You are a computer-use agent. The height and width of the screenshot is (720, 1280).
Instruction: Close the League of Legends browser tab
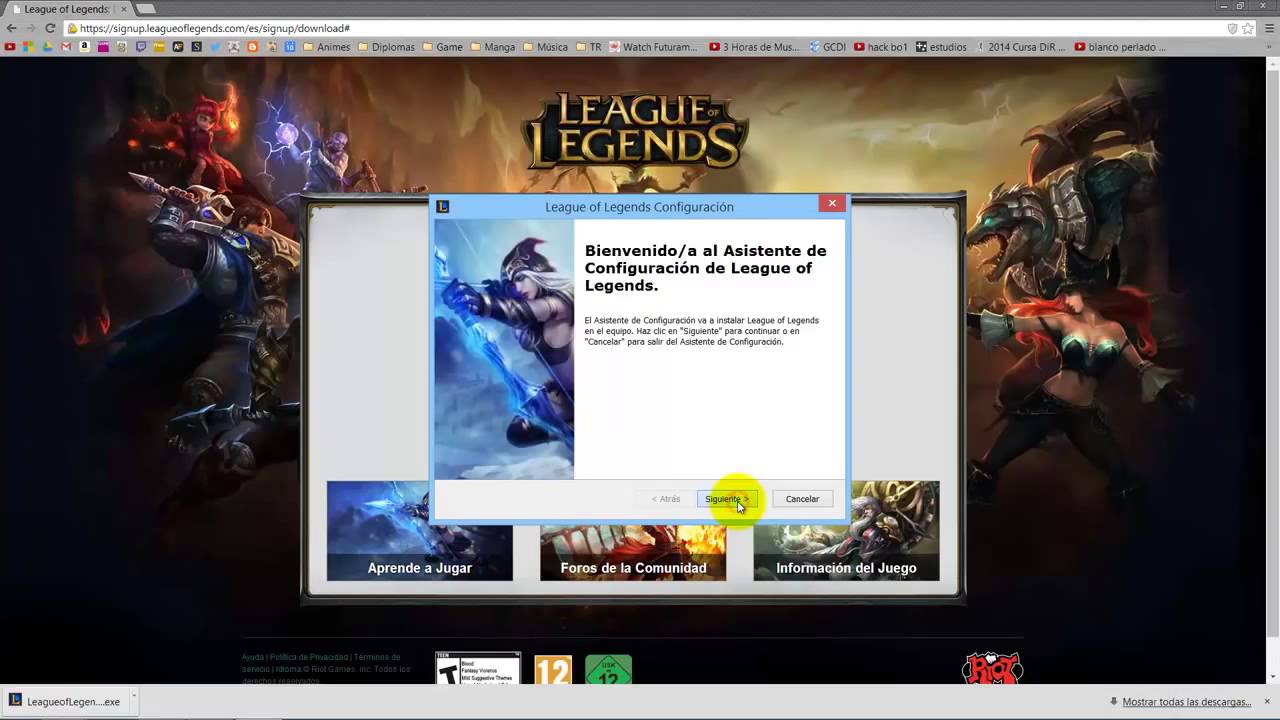[x=124, y=9]
